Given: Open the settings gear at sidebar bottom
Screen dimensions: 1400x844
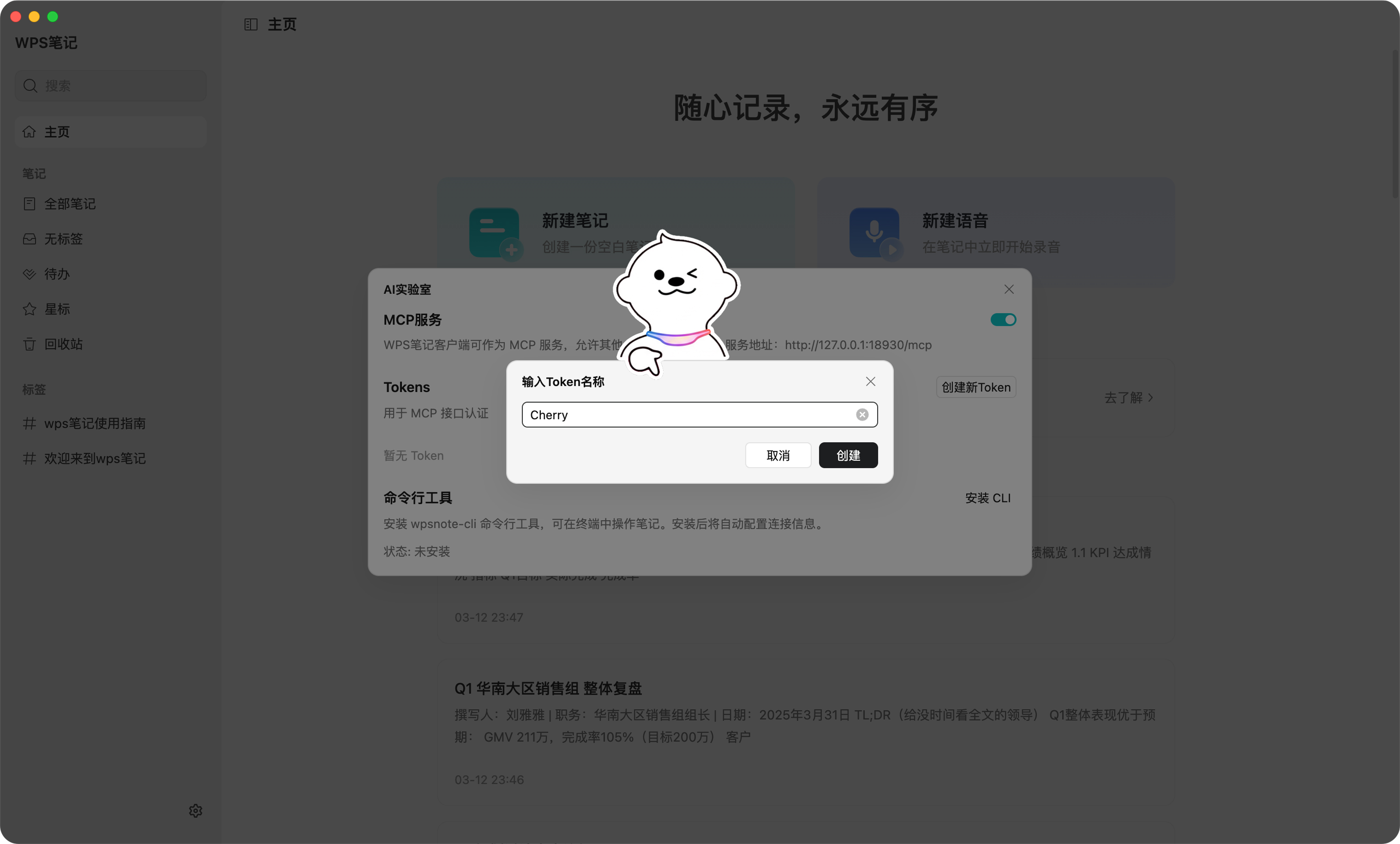Looking at the screenshot, I should point(196,810).
